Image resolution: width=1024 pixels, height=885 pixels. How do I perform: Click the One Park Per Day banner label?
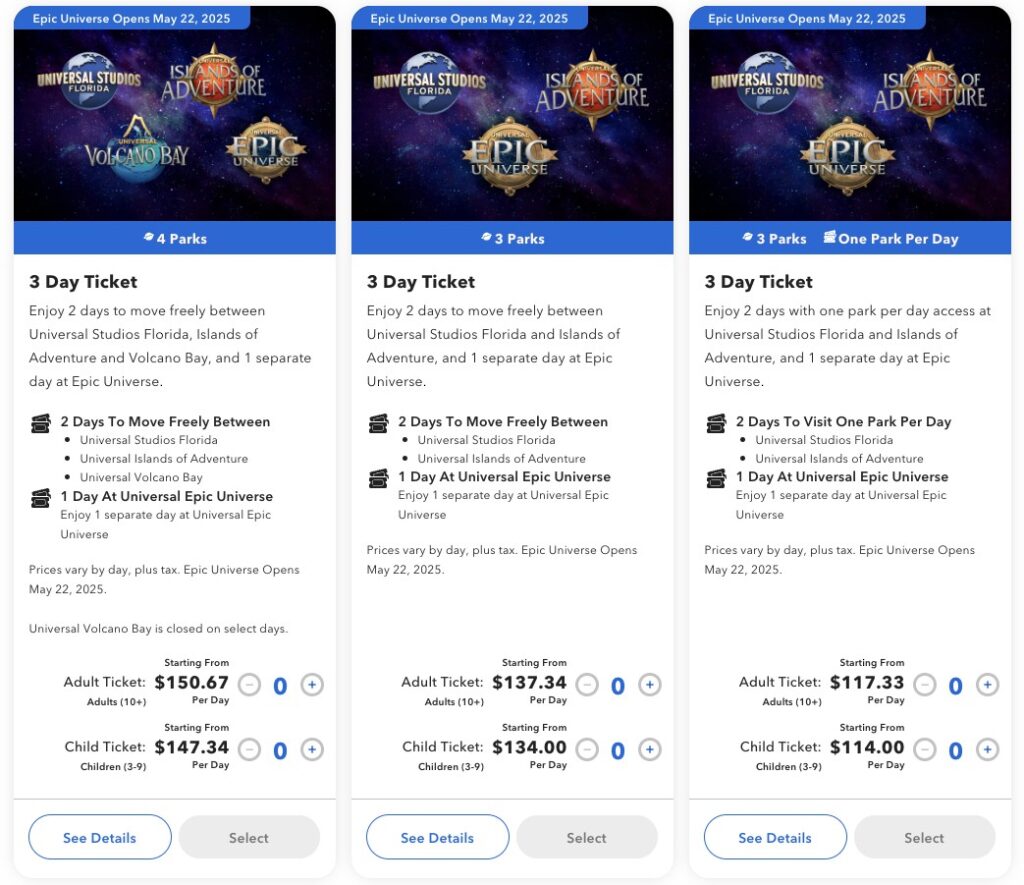pyautogui.click(x=898, y=238)
